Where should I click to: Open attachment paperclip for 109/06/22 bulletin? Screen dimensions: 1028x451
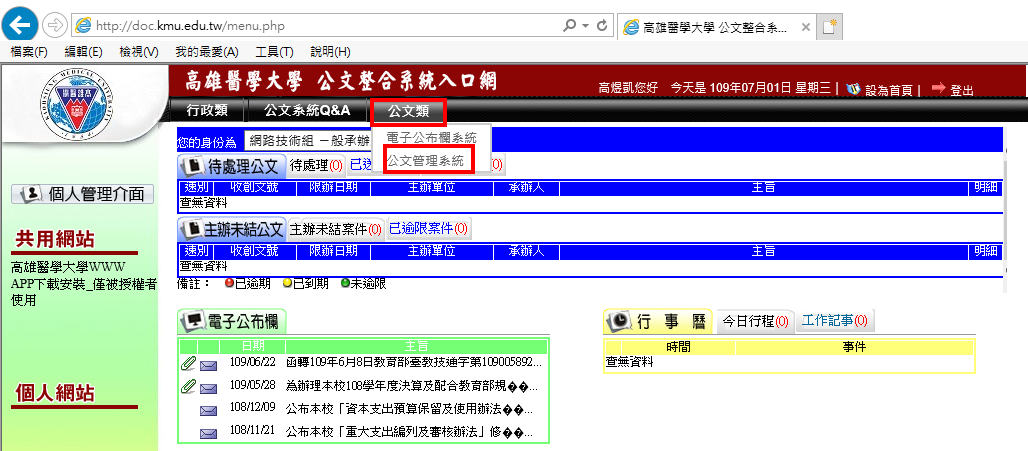point(188,363)
